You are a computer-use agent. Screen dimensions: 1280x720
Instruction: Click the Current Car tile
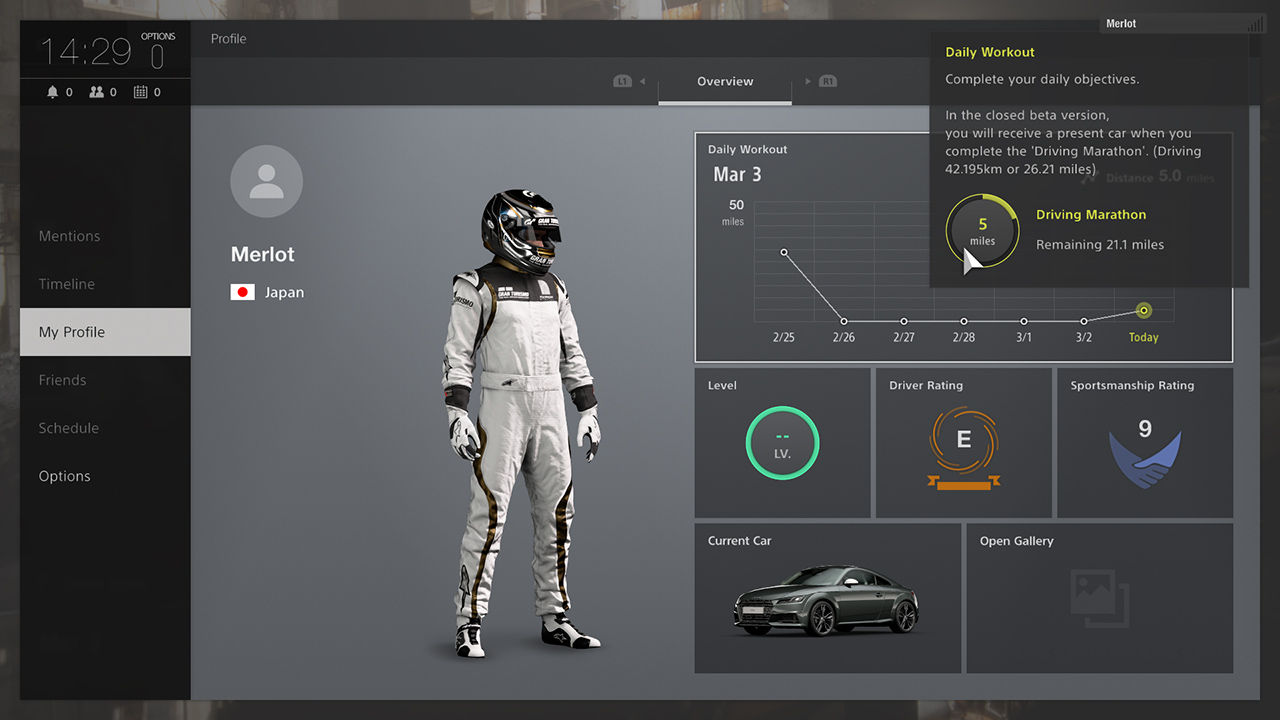pos(827,597)
